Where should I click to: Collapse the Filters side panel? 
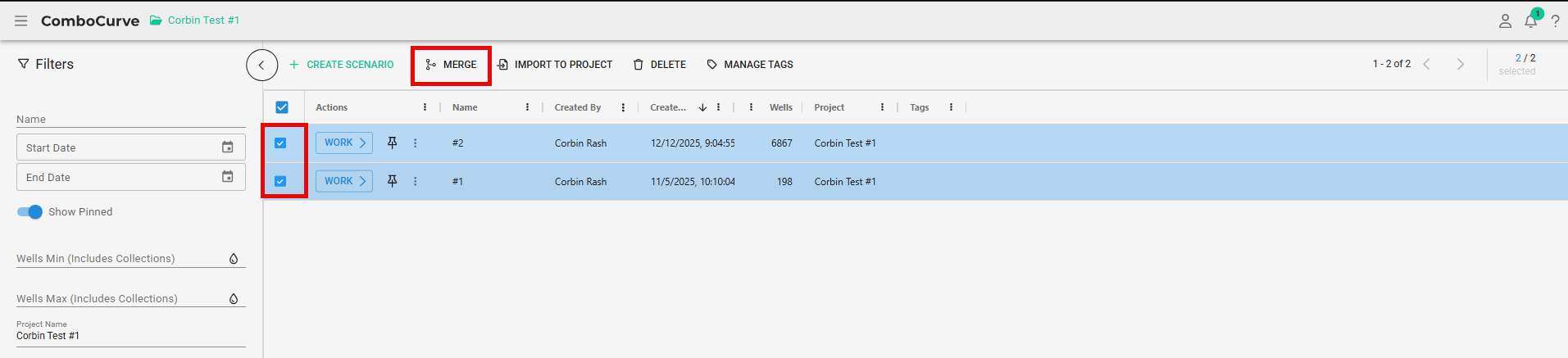(261, 65)
